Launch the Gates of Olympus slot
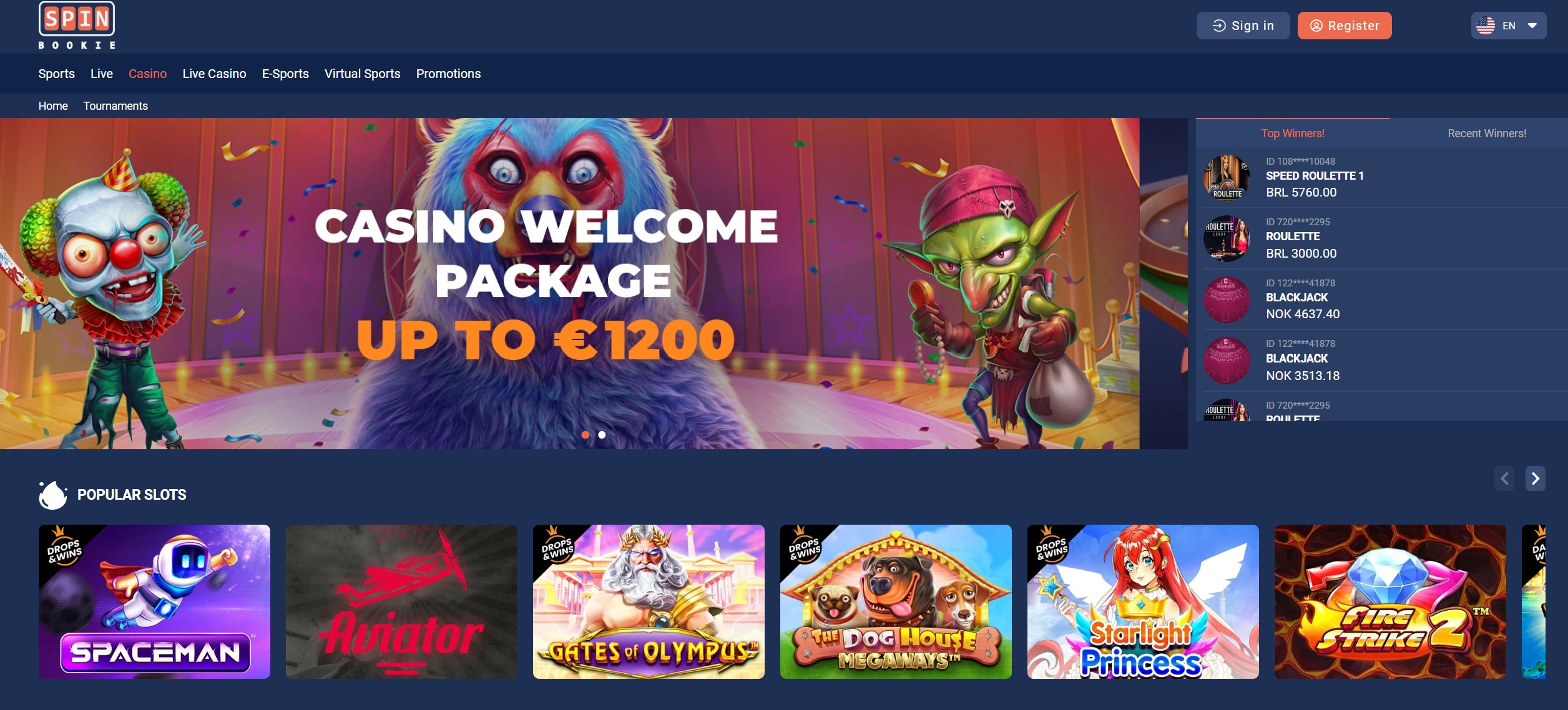Screen dimensions: 1568x710 coord(649,601)
